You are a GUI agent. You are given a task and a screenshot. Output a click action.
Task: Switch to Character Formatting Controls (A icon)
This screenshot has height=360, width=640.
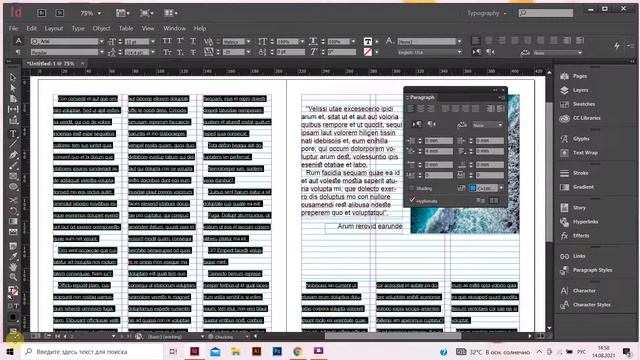(x=18, y=41)
